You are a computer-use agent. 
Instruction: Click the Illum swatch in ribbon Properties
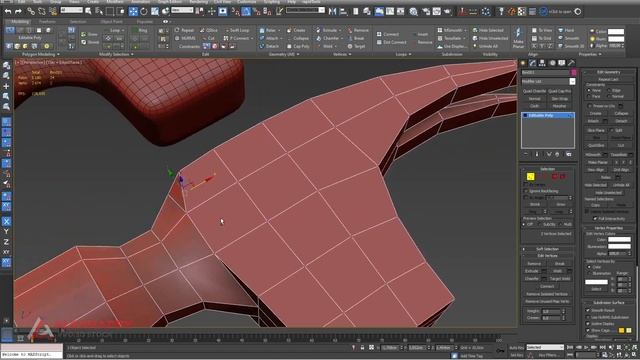pos(616,39)
